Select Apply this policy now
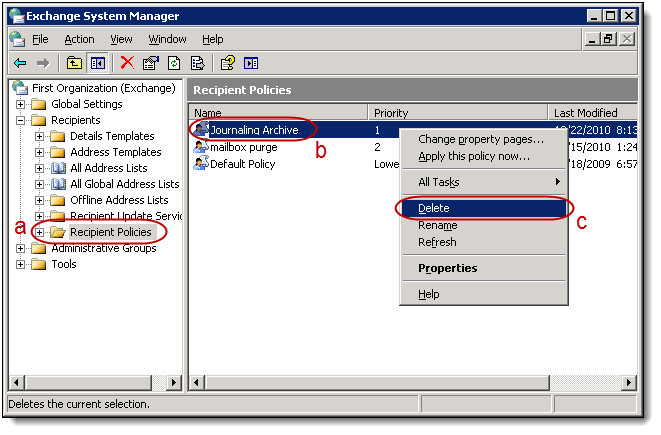This screenshot has width=661, height=435. point(484,156)
